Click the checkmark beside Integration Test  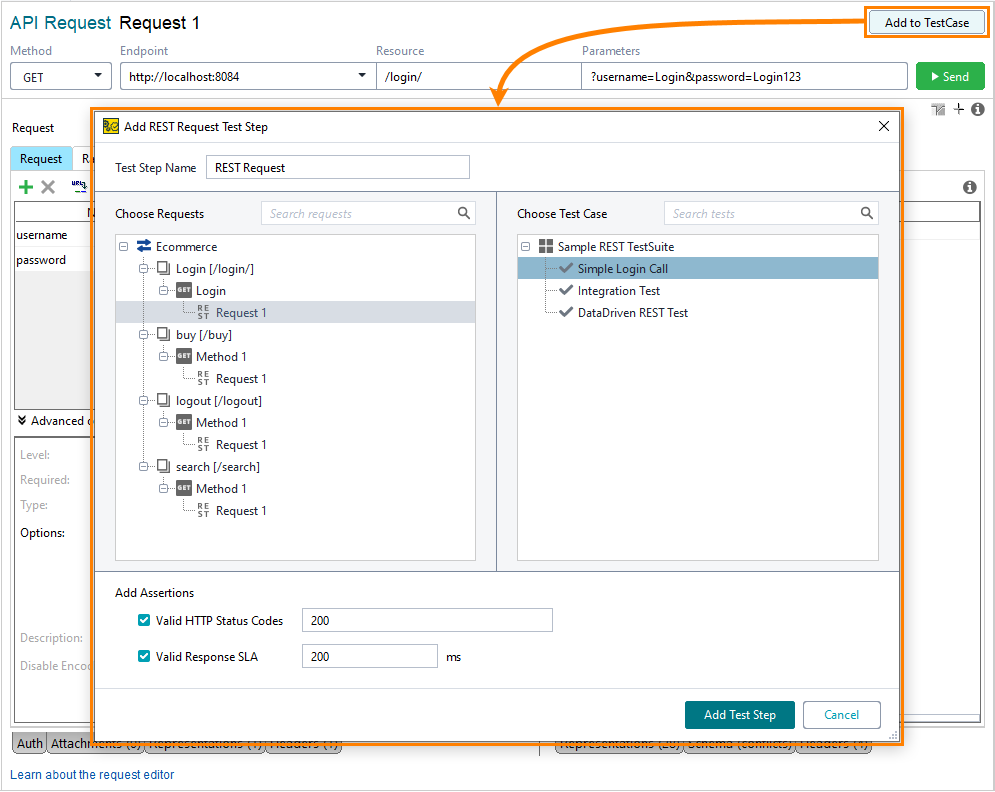(565, 289)
